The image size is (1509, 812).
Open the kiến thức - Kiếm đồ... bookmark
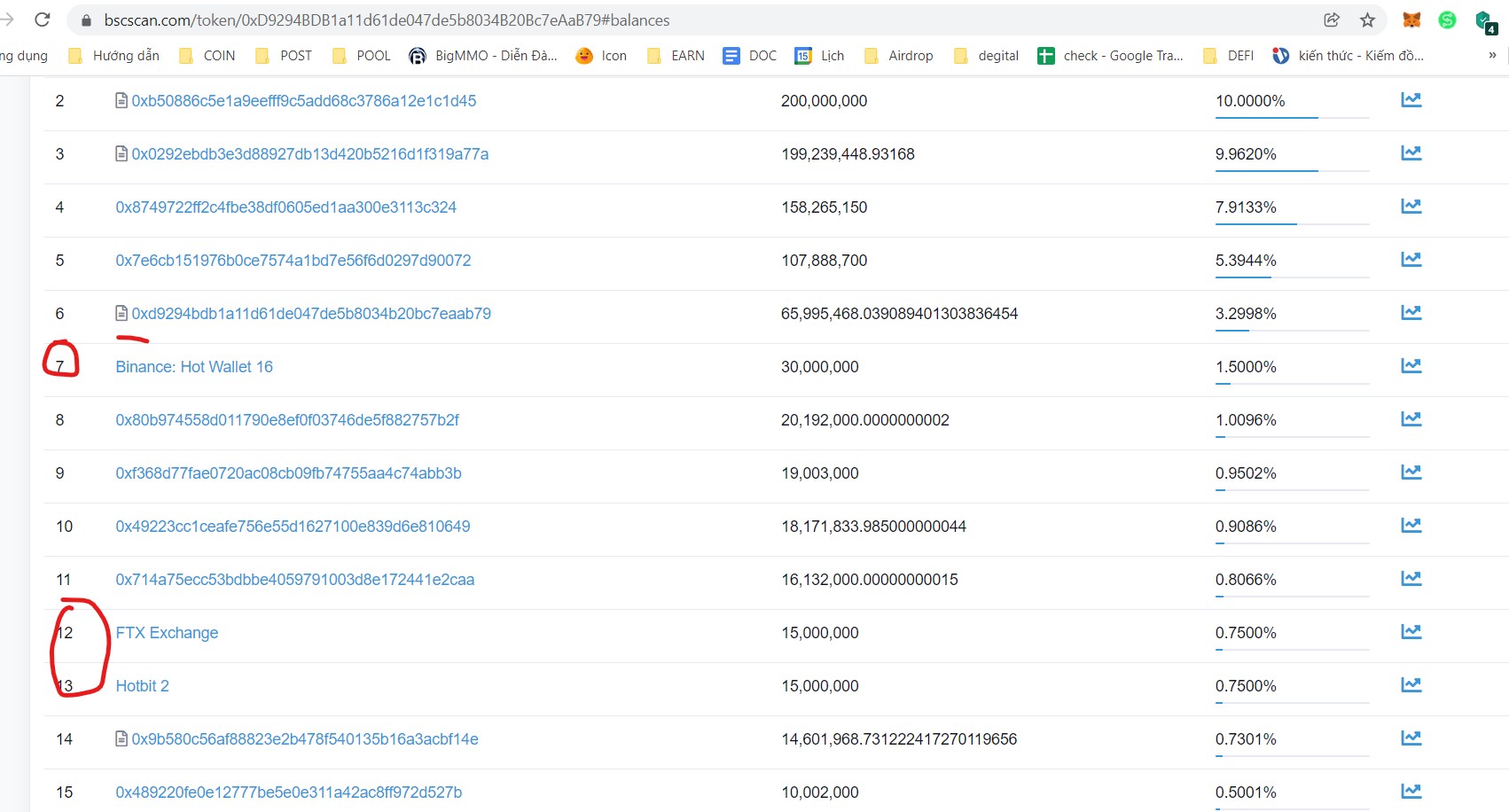coord(1348,56)
